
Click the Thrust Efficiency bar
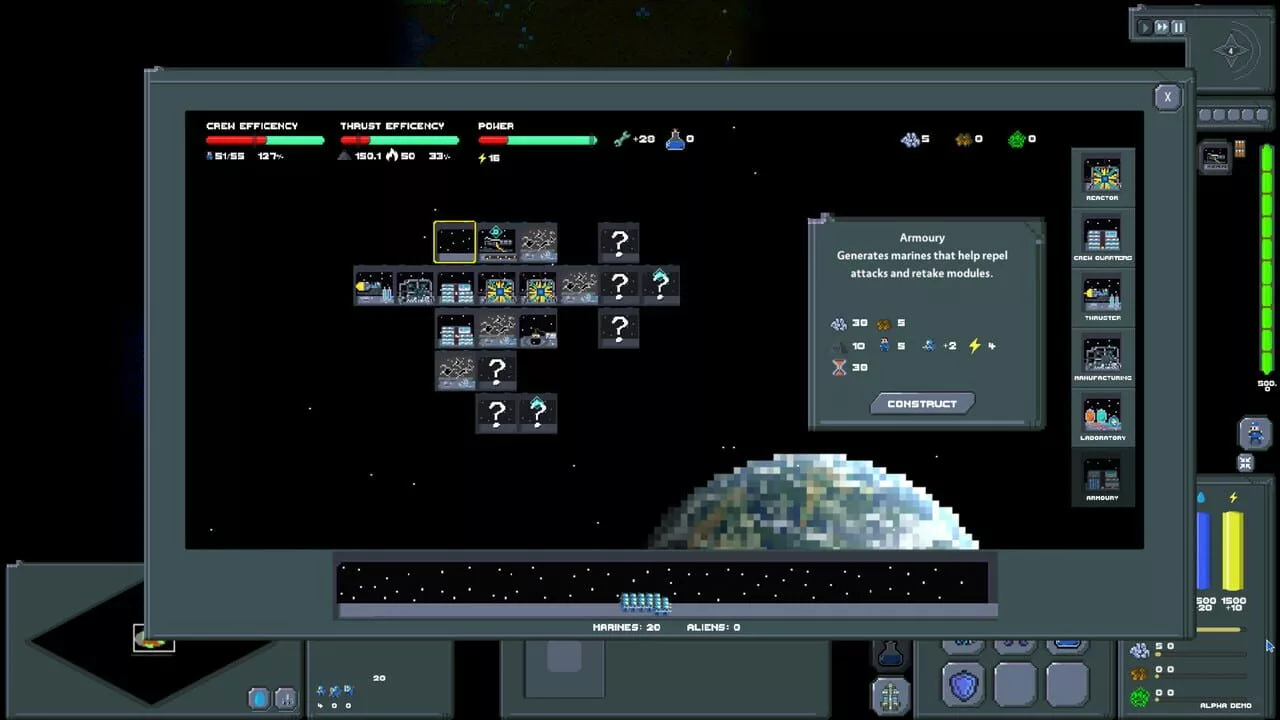(x=399, y=141)
